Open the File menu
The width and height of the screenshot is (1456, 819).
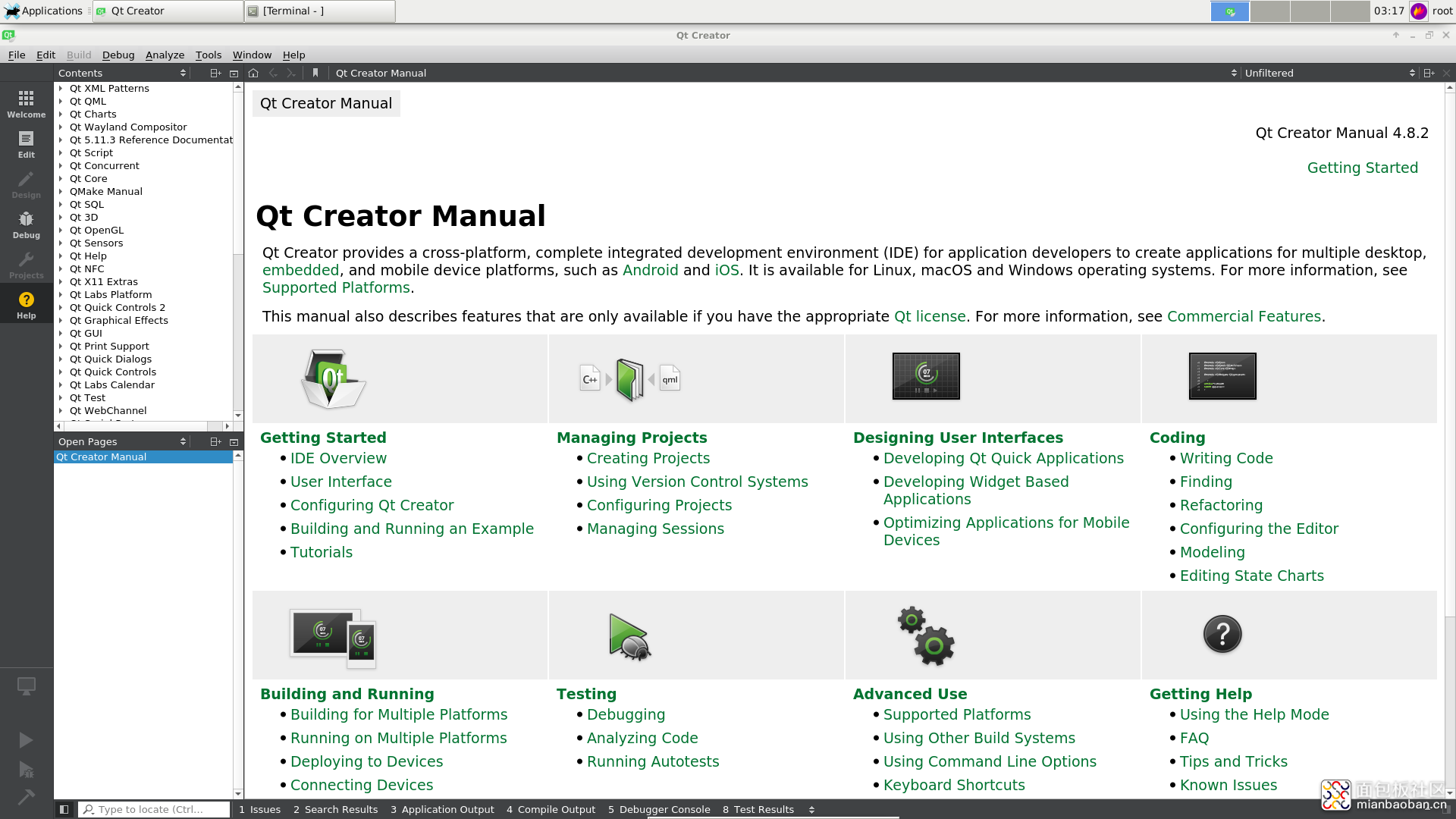tap(17, 55)
